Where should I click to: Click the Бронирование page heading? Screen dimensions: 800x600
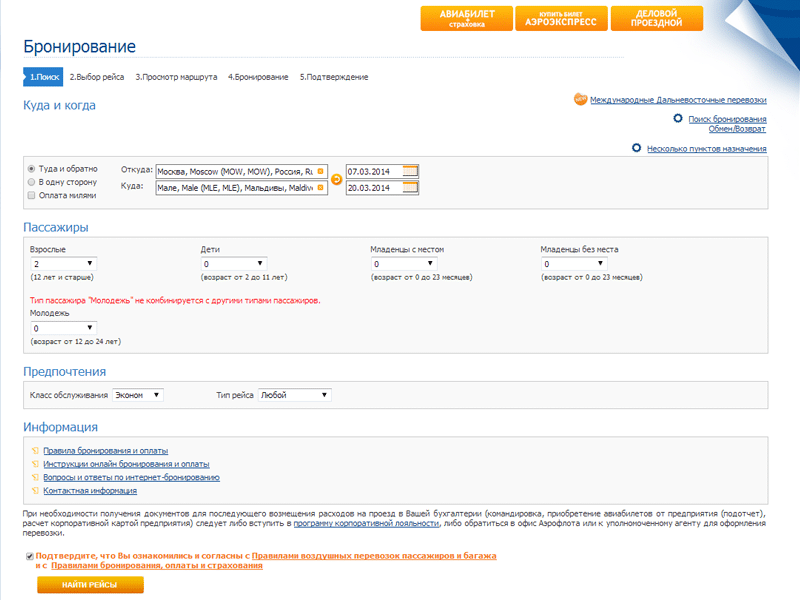click(x=80, y=46)
